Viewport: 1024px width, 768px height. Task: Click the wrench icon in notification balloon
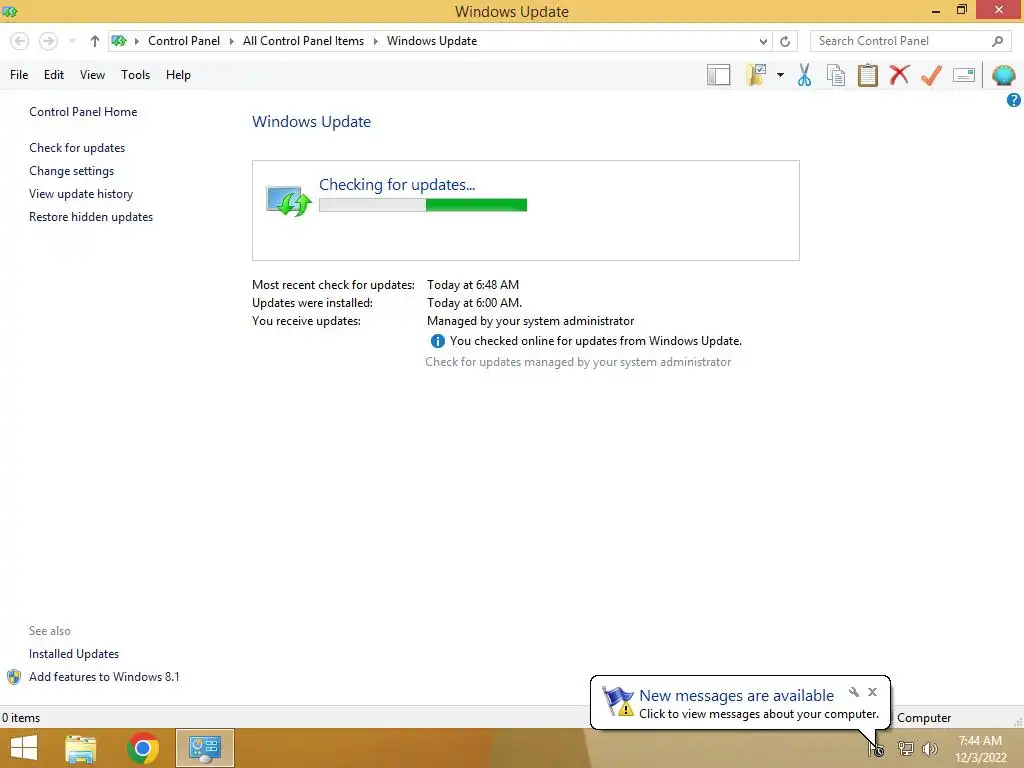click(x=854, y=692)
